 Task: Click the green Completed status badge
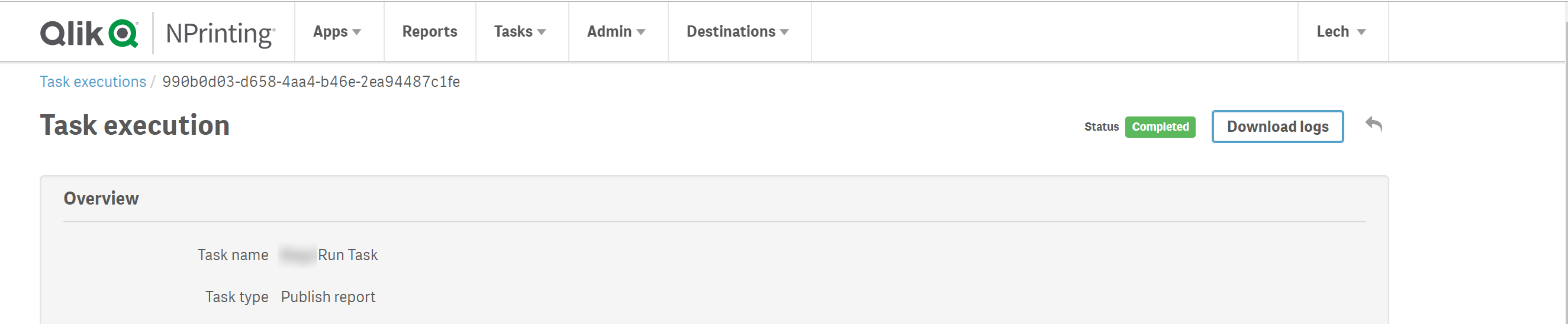coord(1160,127)
